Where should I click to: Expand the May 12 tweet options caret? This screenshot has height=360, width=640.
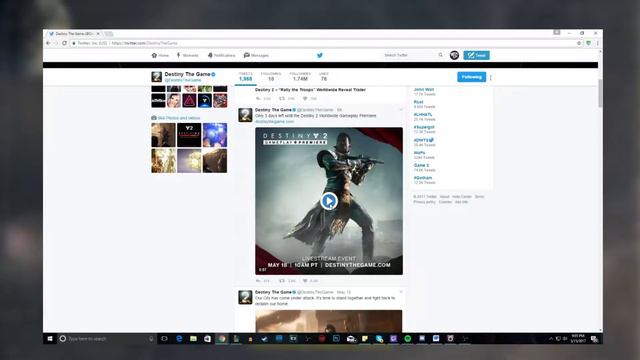(x=401, y=292)
